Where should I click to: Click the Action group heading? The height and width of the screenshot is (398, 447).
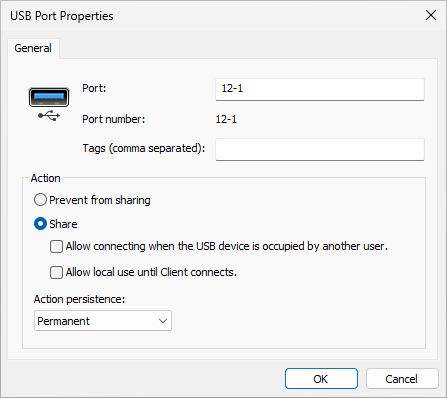pos(46,178)
